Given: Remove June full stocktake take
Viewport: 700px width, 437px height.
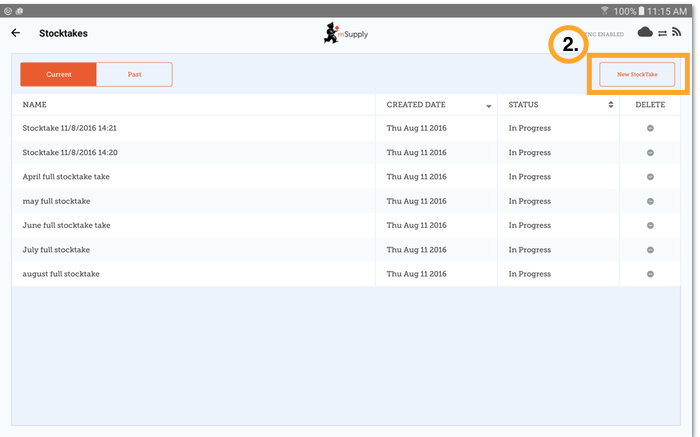Looking at the screenshot, I should pyautogui.click(x=650, y=226).
